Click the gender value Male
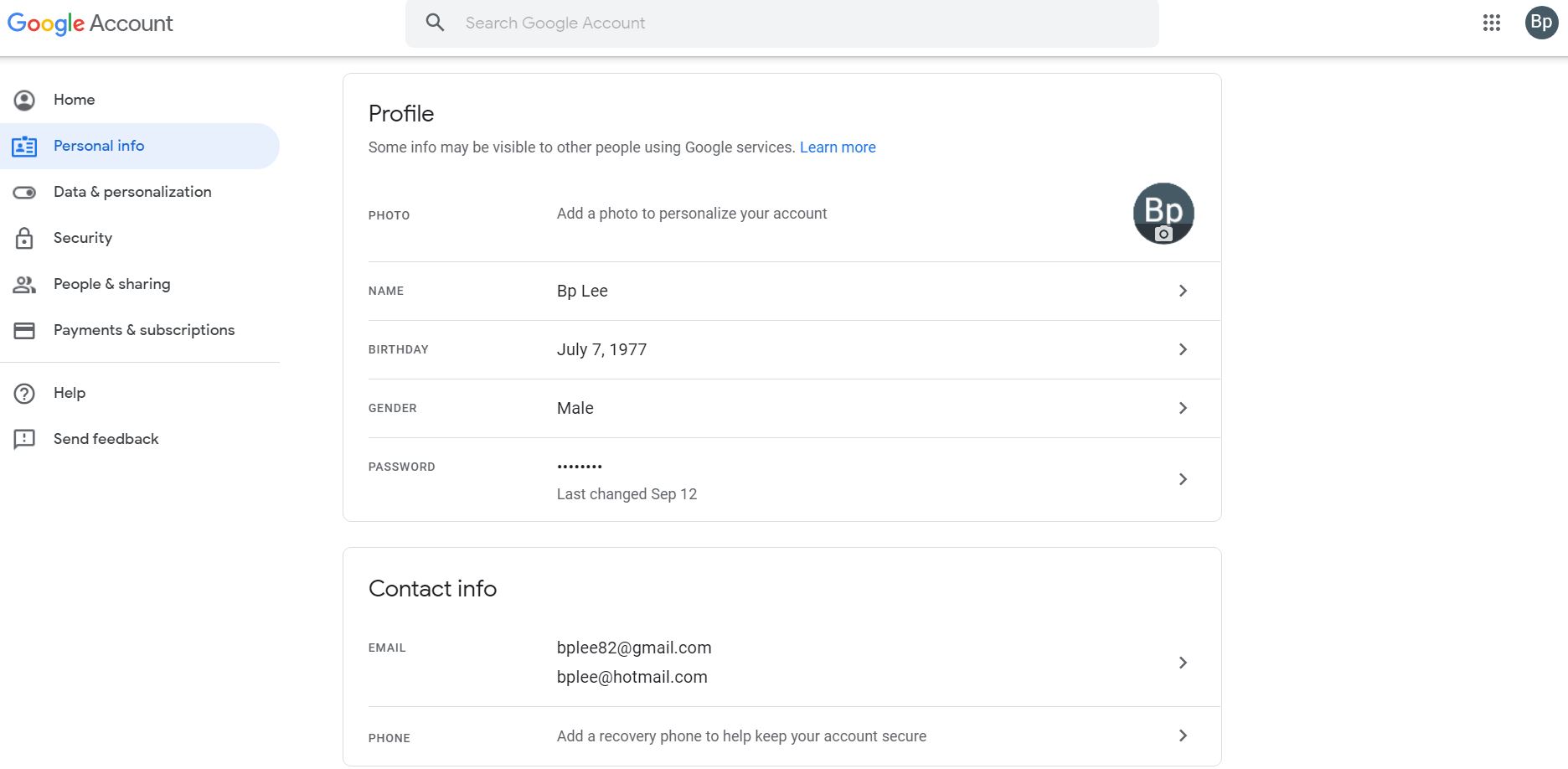 tap(575, 408)
